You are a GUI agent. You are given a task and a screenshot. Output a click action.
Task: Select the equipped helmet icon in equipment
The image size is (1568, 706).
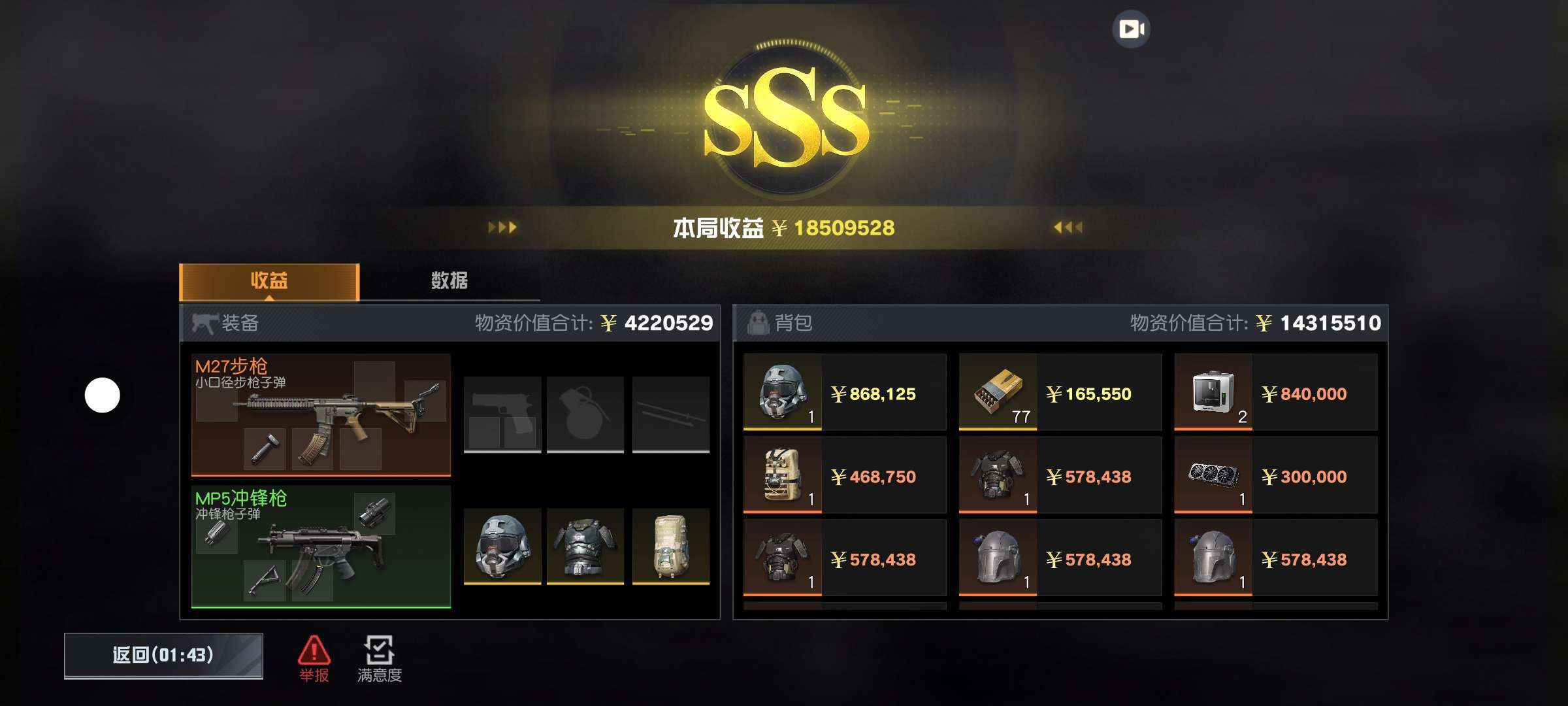[502, 546]
